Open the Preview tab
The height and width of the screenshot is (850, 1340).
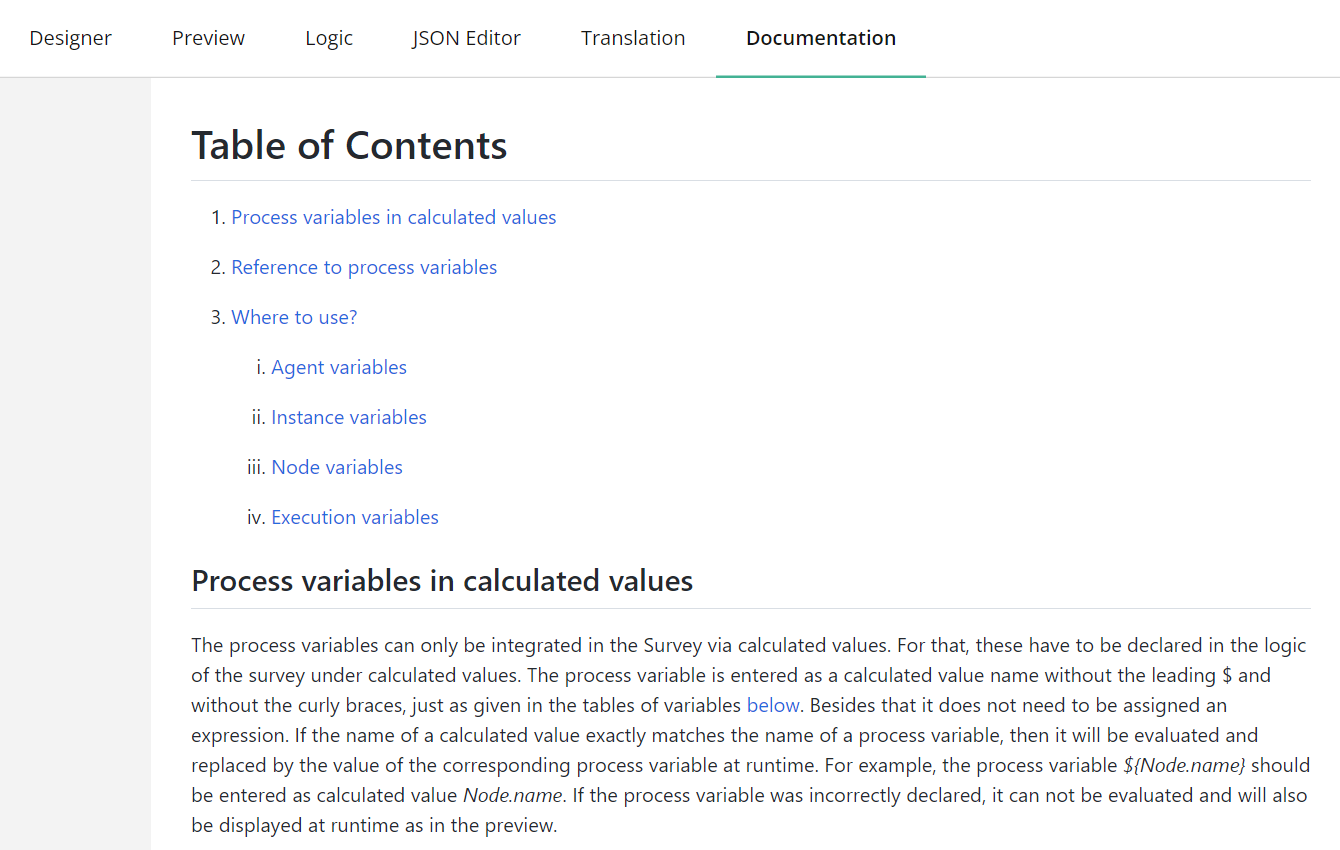coord(208,38)
